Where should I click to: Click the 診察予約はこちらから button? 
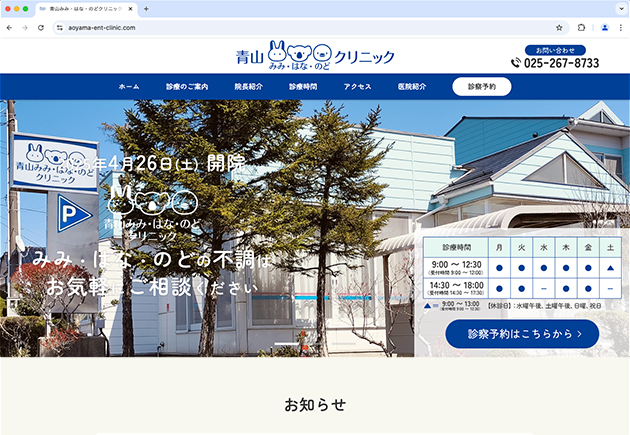coord(521,333)
